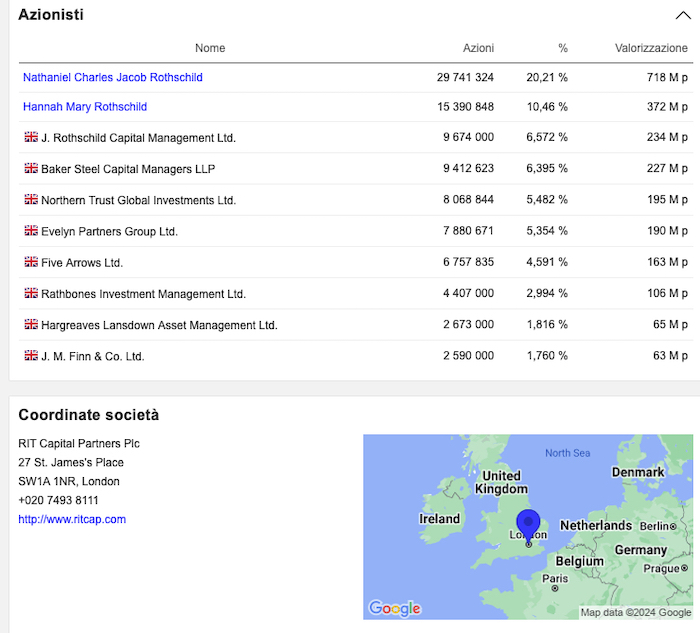
Task: Open Nathaniel Charles Jacob Rothschild profile link
Action: (x=112, y=77)
